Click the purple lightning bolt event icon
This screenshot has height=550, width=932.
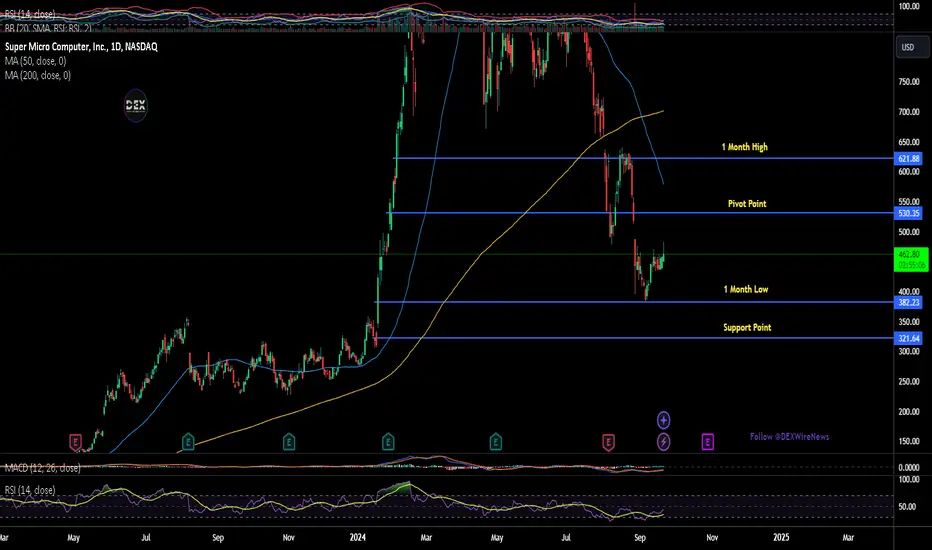click(x=663, y=442)
